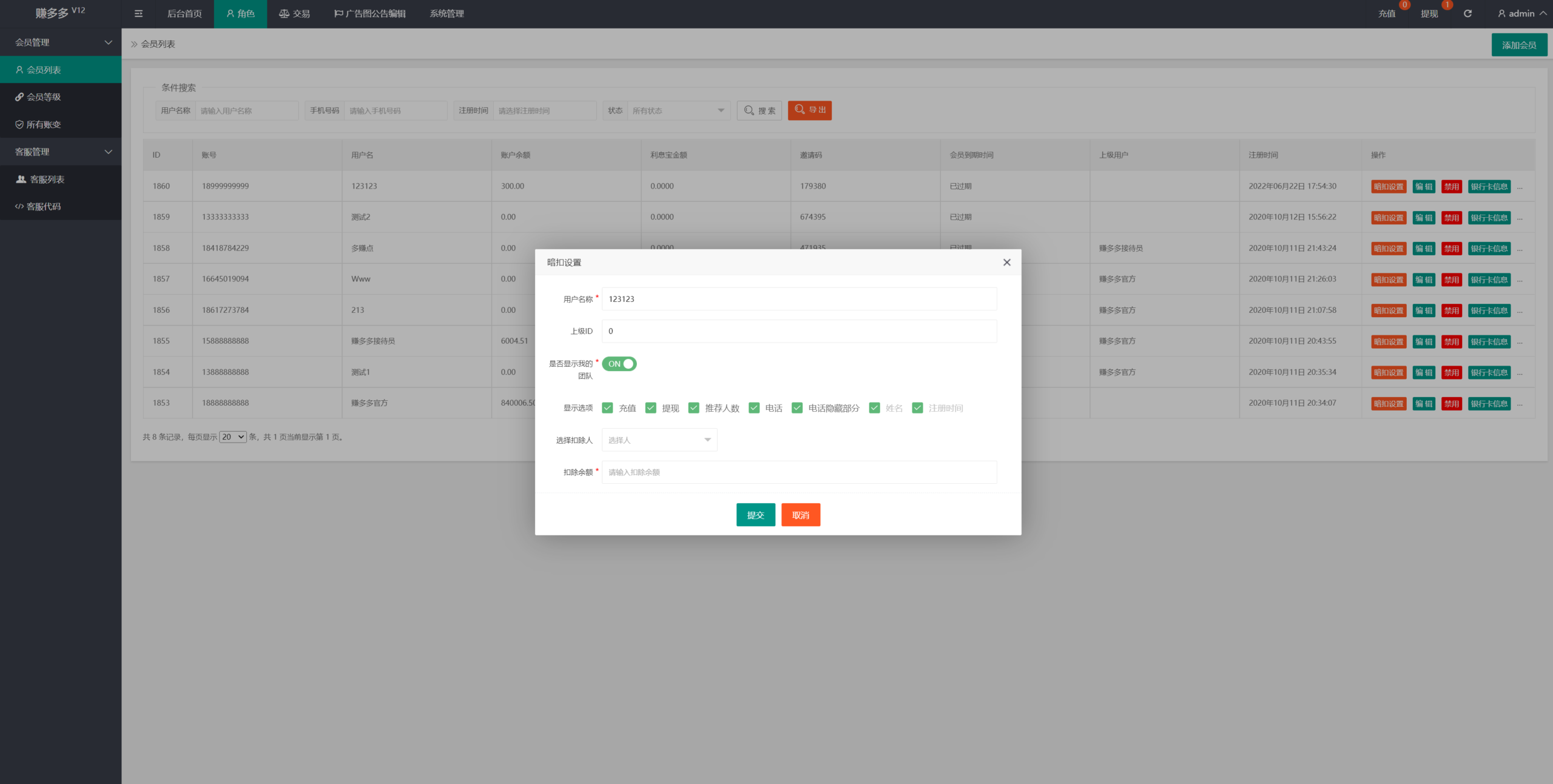Click the 充值 notification badge
This screenshot has width=1553, height=784.
(1404, 5)
